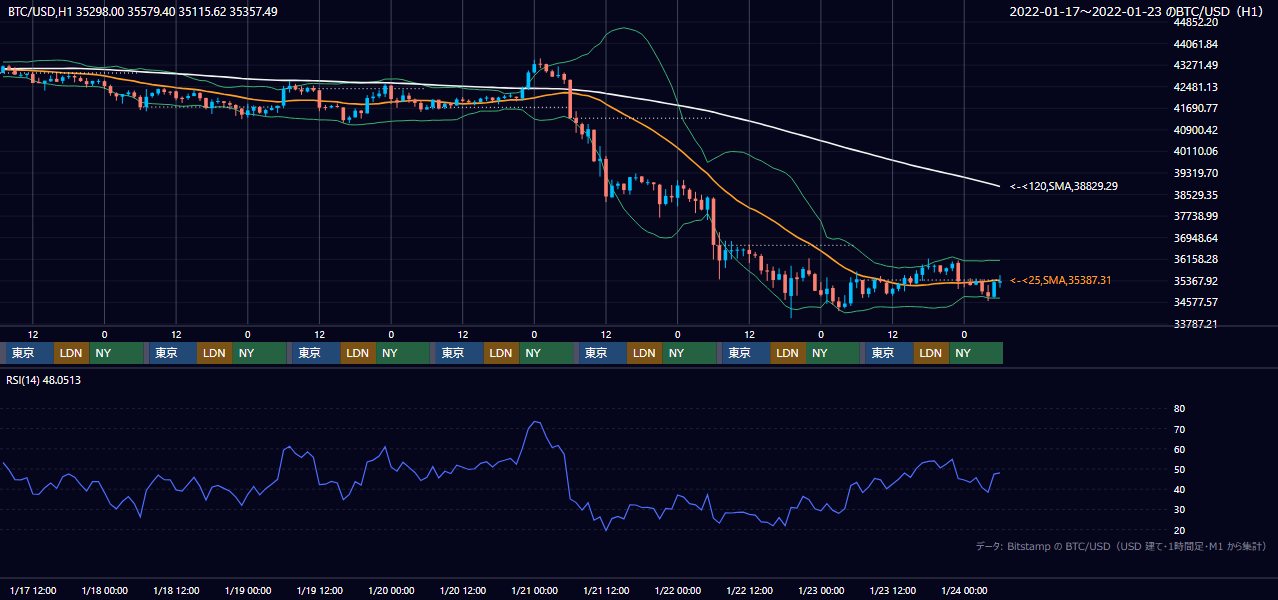Click the 1/22 00:00 time axis label
This screenshot has height=600, width=1278.
(x=678, y=590)
